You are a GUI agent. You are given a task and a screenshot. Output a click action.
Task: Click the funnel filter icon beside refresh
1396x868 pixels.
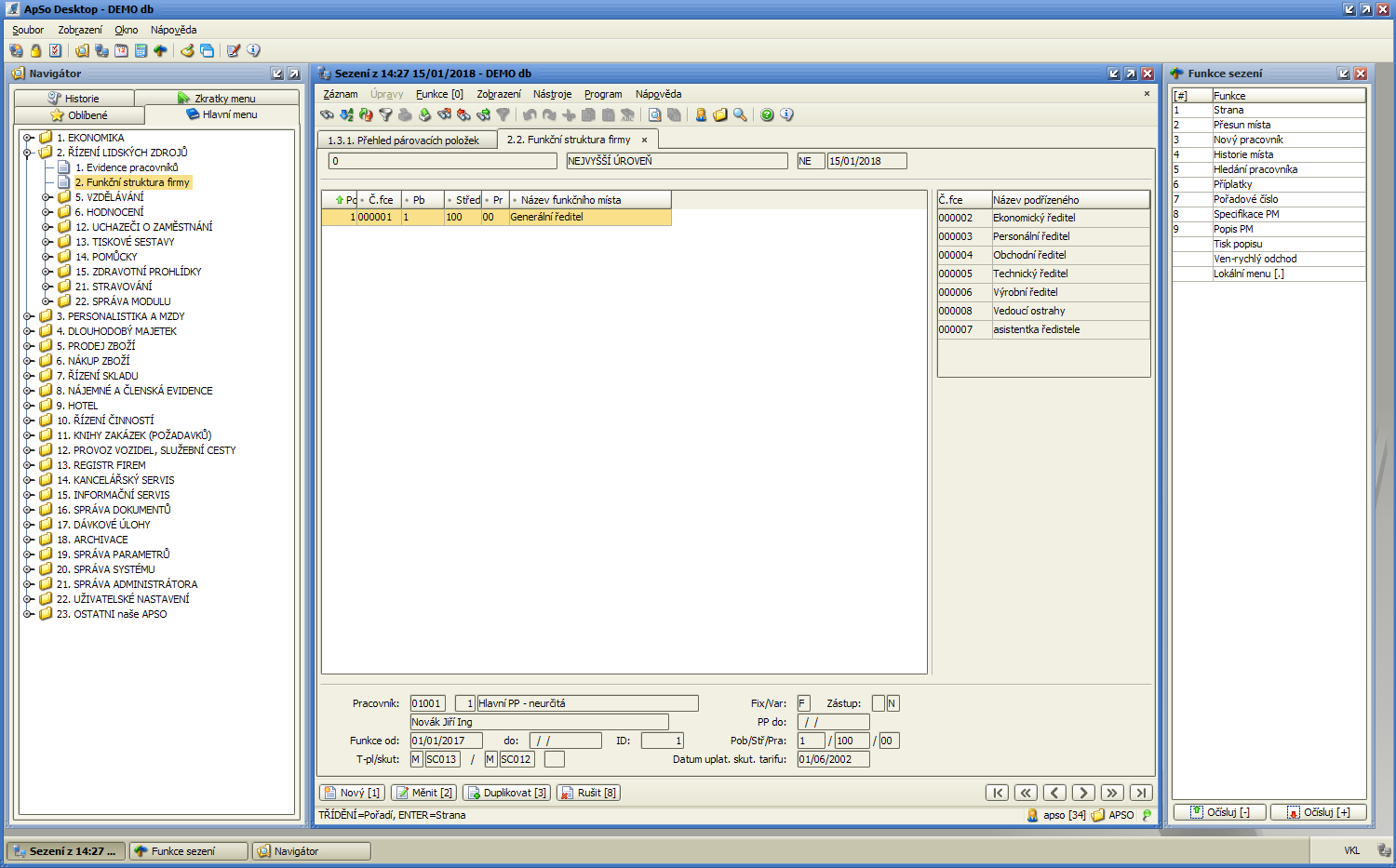point(385,114)
